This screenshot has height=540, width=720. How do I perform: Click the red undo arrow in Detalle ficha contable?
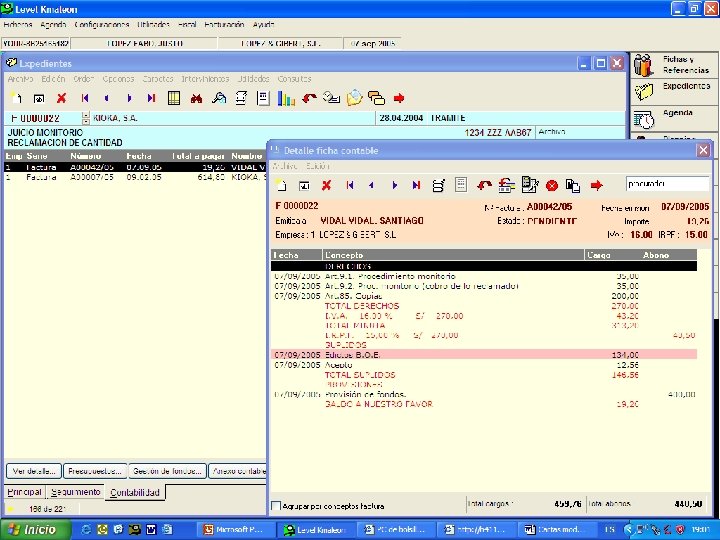coord(484,185)
